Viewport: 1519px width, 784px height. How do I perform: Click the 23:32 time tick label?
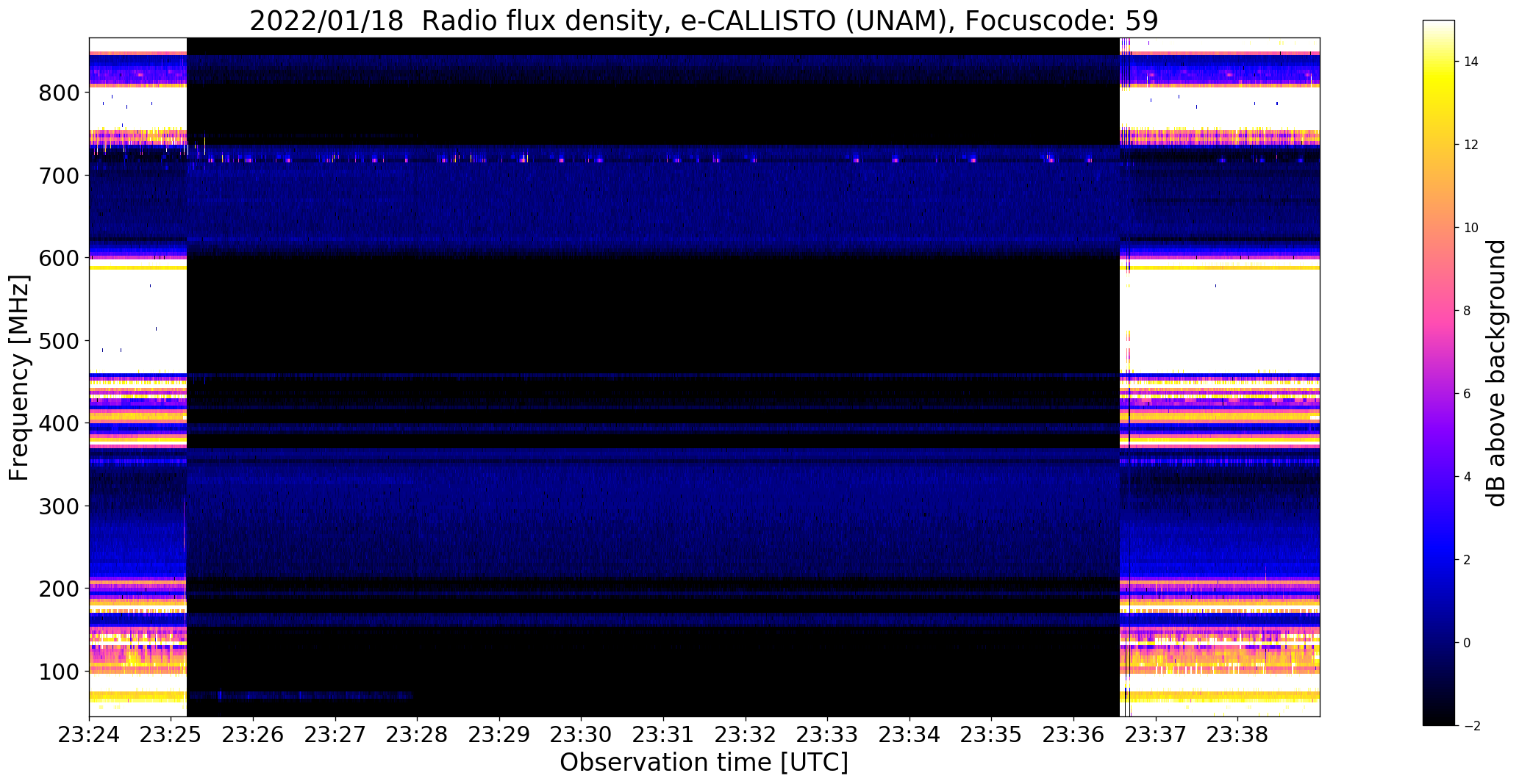coord(746,735)
